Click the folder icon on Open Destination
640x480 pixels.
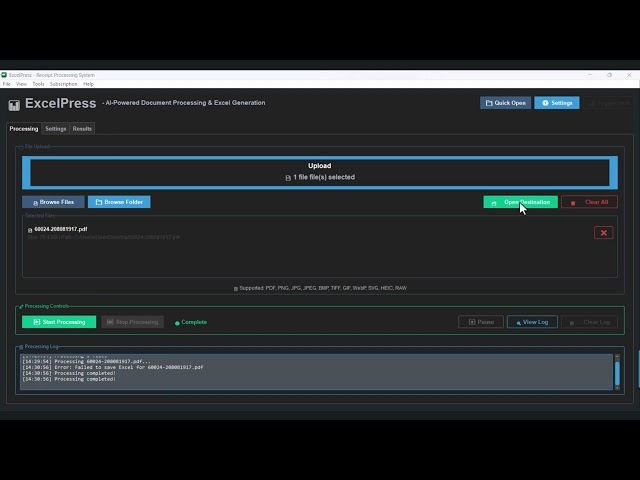(494, 203)
